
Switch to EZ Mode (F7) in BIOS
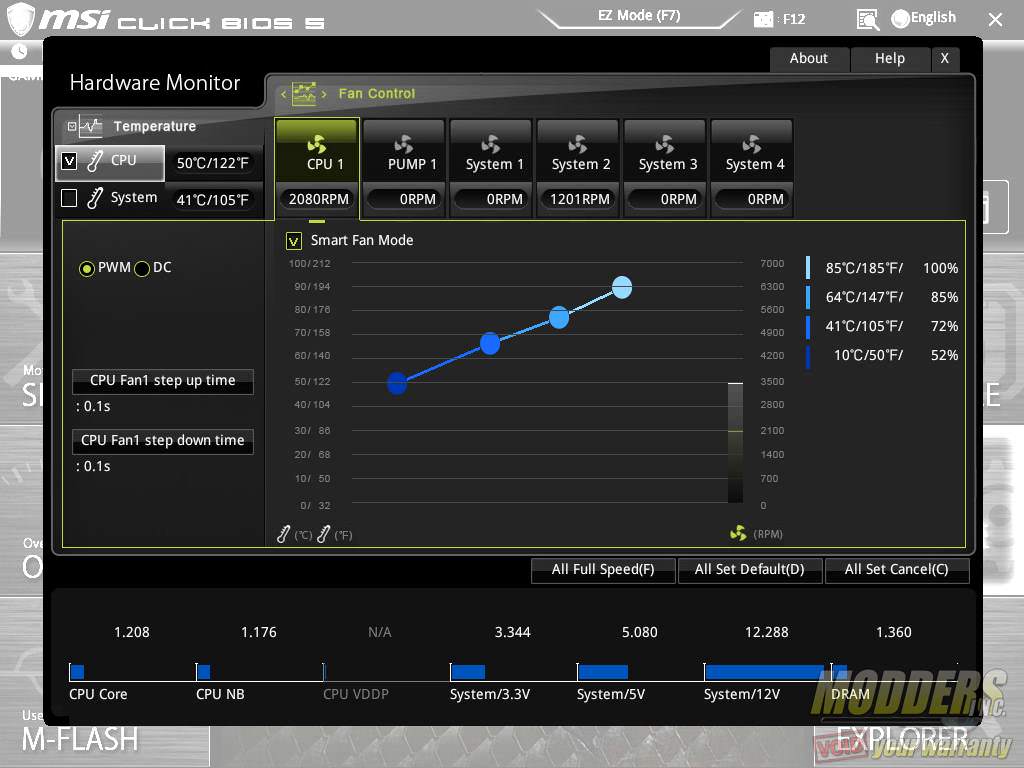click(x=639, y=16)
